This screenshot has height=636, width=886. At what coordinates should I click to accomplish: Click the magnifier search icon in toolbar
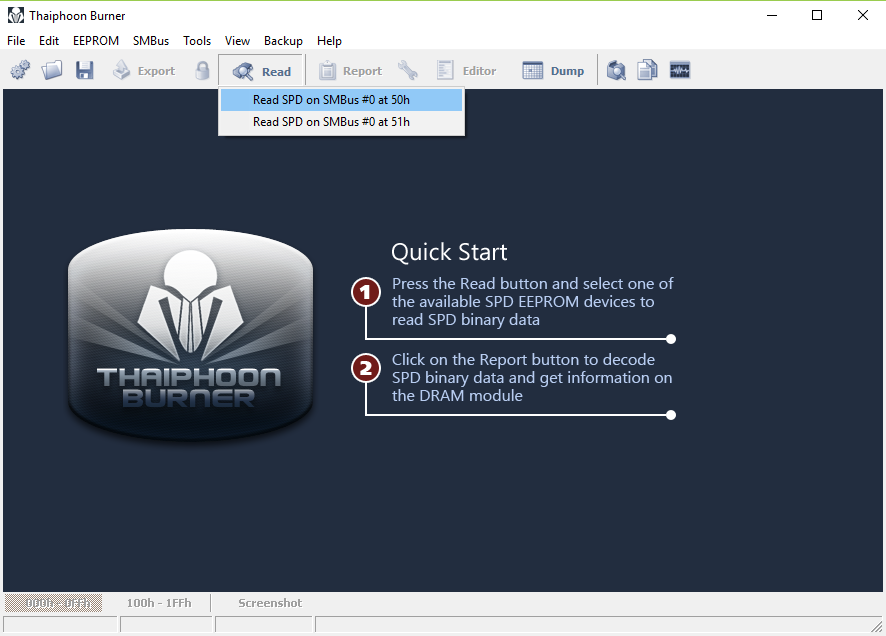(616, 71)
